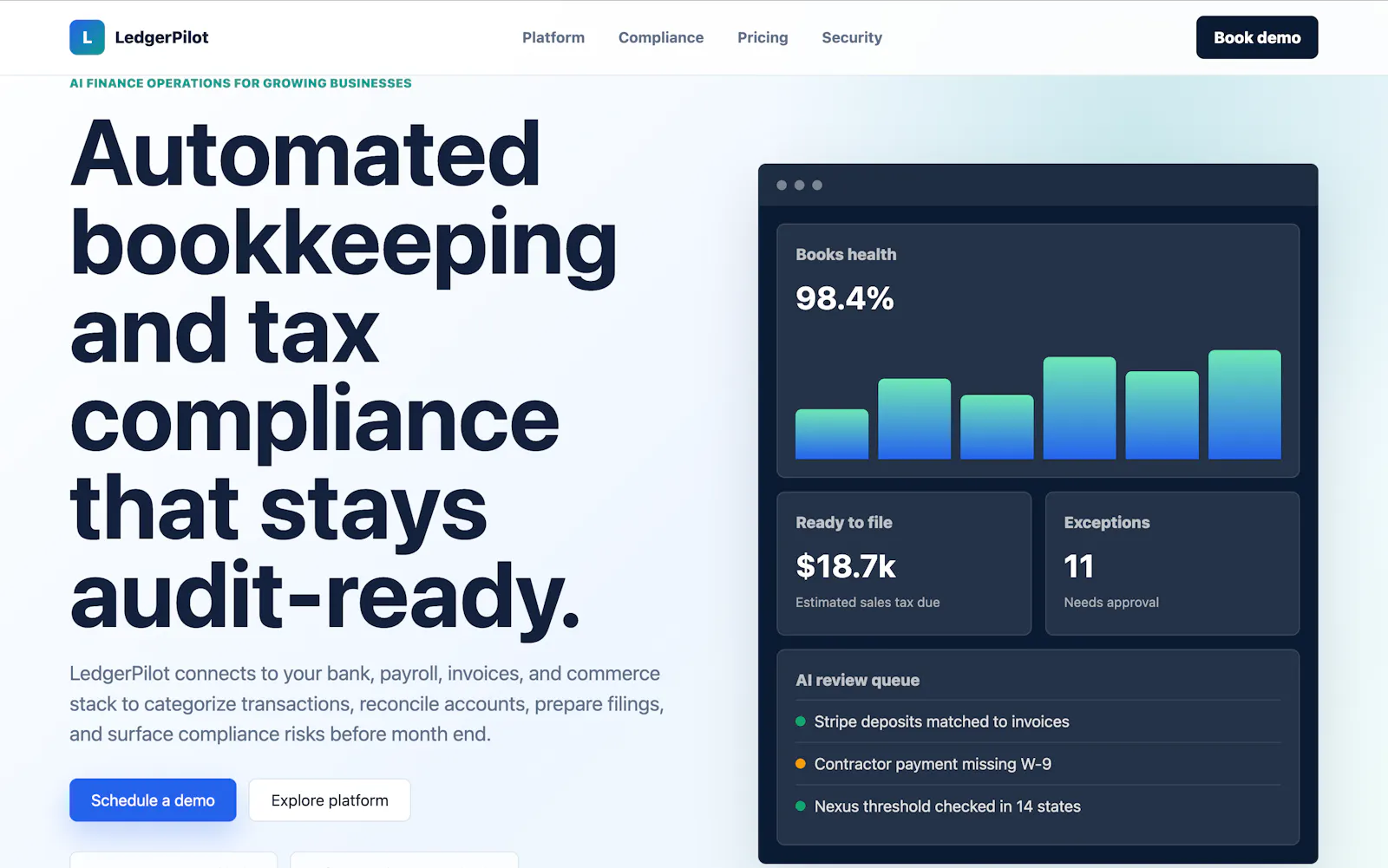1388x868 pixels.
Task: Click the green status dot beside Stripe deposits
Action: 801,721
